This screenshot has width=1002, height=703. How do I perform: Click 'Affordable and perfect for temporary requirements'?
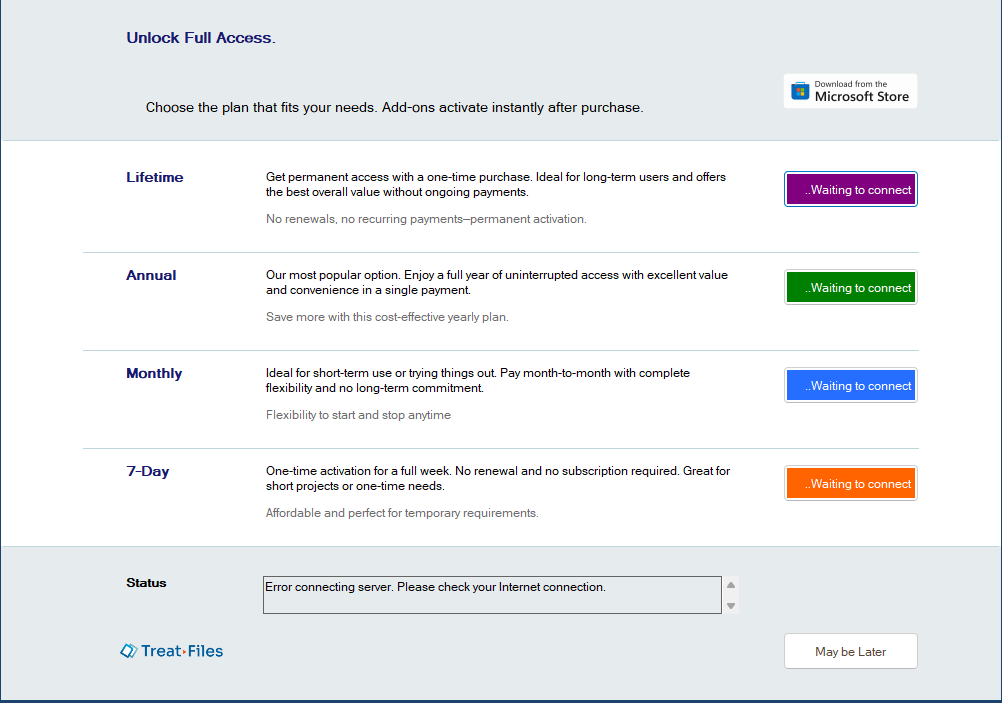(x=402, y=513)
